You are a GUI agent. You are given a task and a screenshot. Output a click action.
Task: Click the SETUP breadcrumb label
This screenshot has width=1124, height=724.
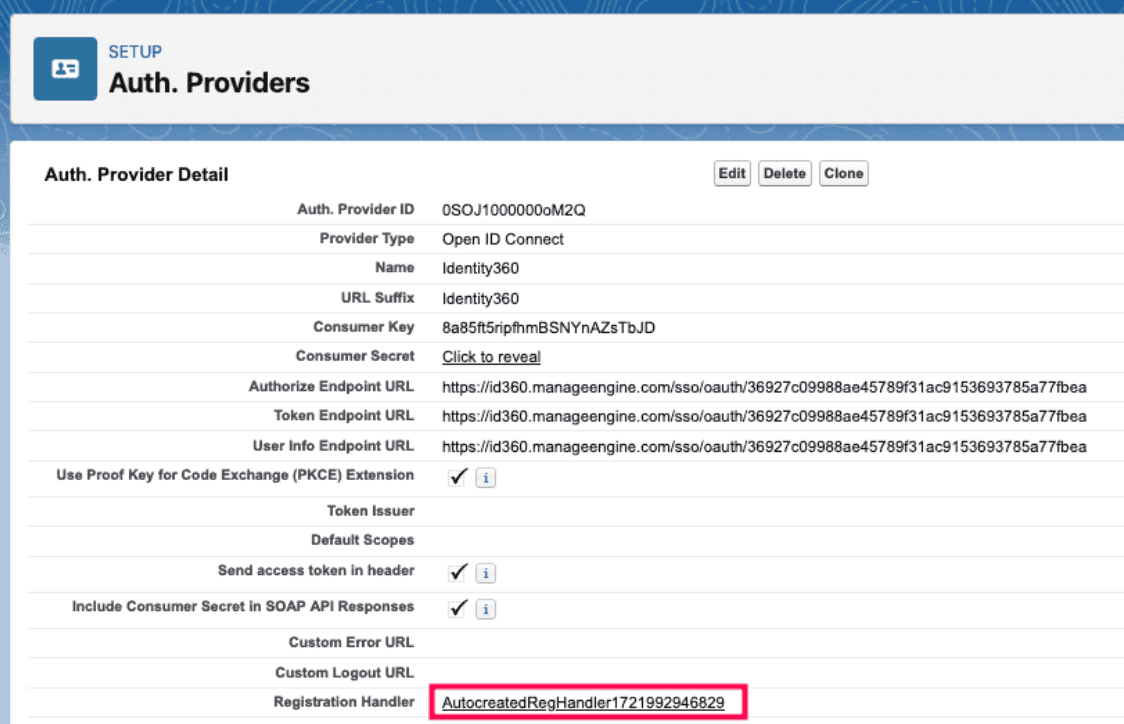click(x=136, y=51)
